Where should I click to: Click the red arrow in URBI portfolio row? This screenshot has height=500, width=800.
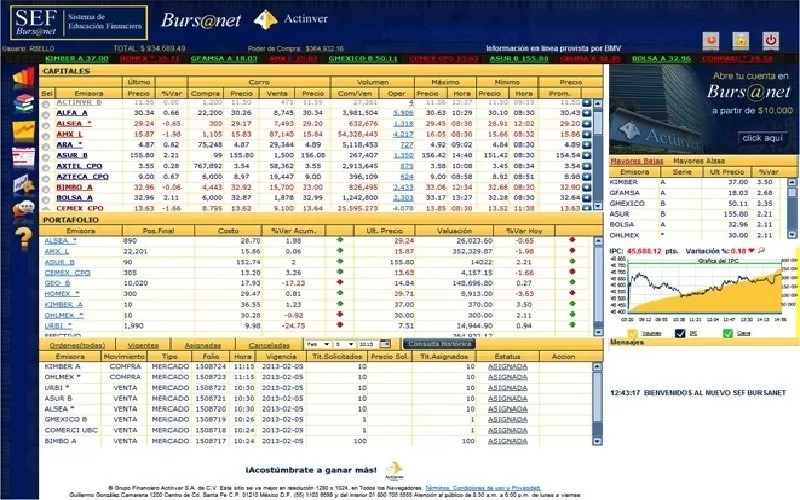pos(340,324)
